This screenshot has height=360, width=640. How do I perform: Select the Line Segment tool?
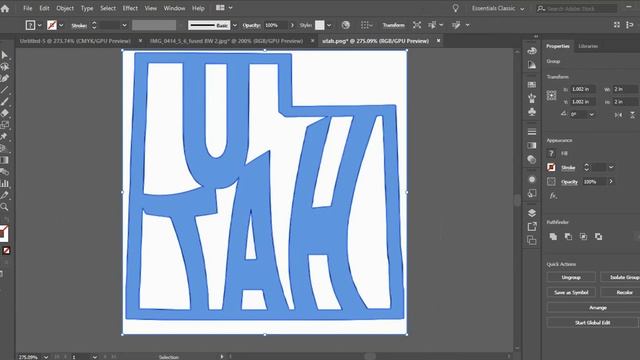pos(4,90)
